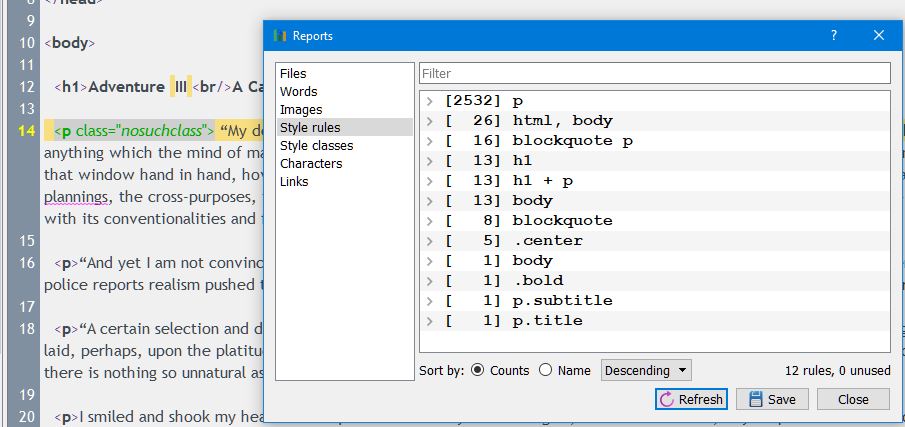Expand the [13] body rule
Viewport: 905px width, 427px height.
429,201
